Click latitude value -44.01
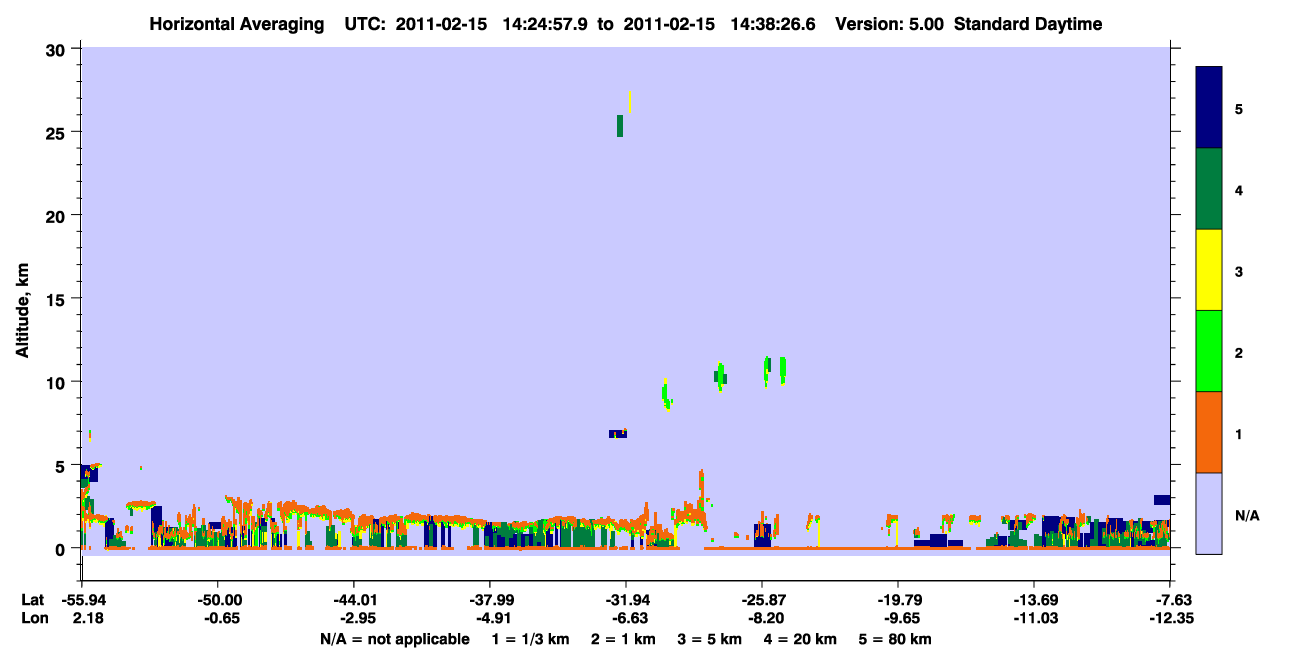 tap(354, 600)
